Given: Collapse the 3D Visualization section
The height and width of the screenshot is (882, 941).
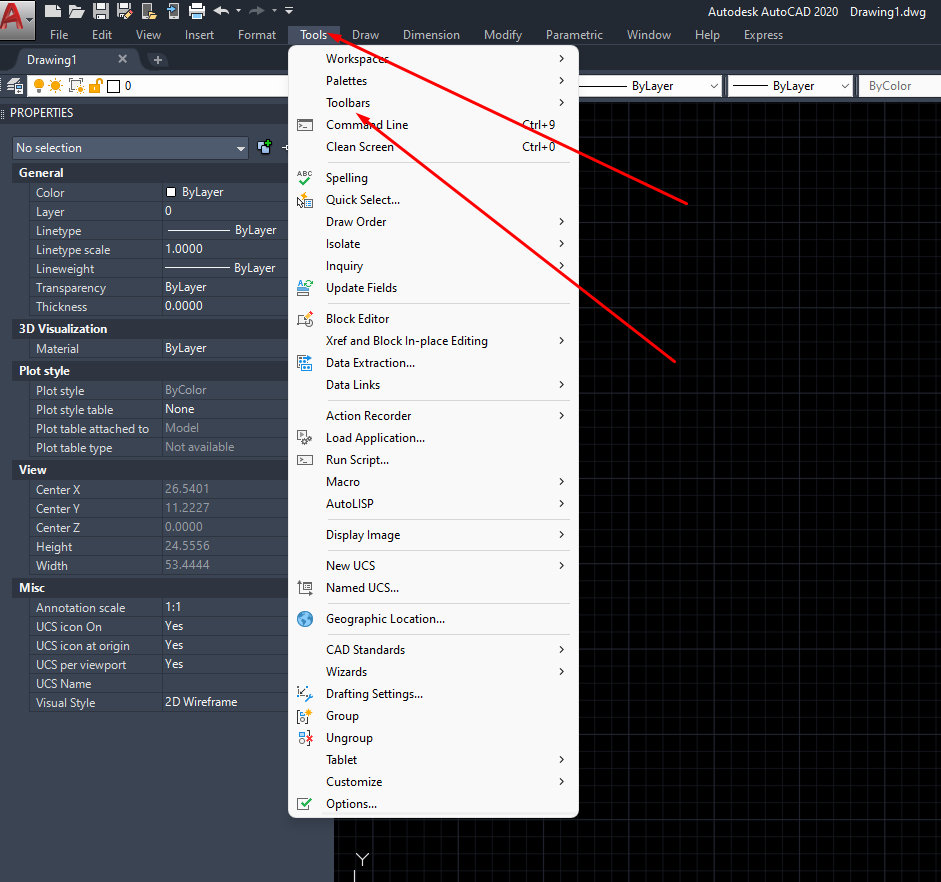Looking at the screenshot, I should pyautogui.click(x=150, y=329).
